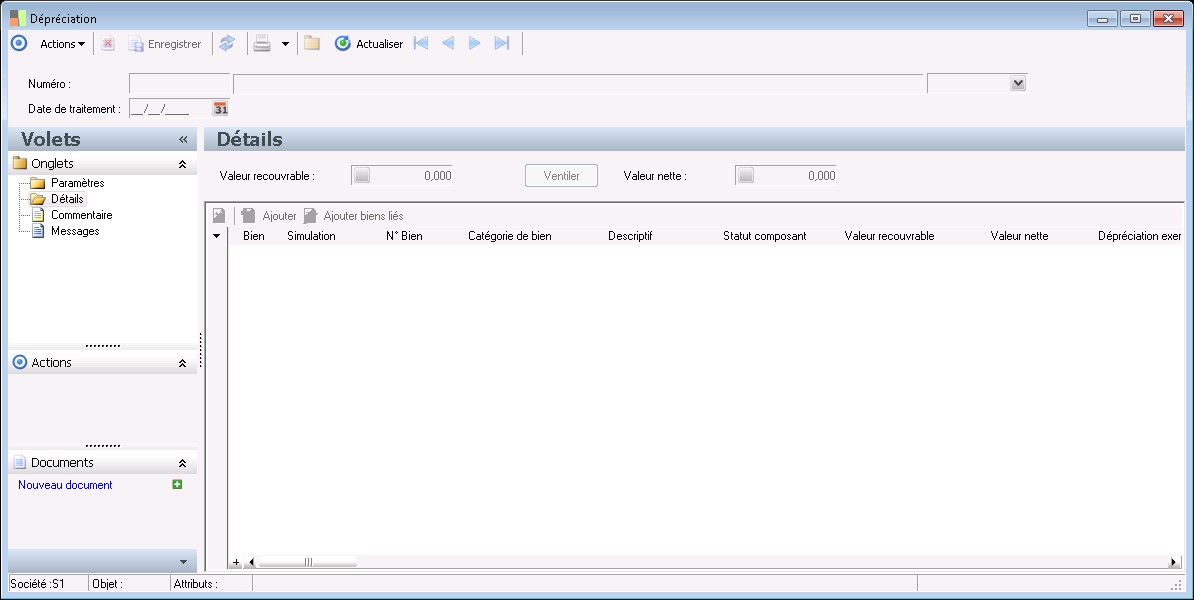
Task: Click the Dépréciation window title icon
Action: (x=18, y=18)
